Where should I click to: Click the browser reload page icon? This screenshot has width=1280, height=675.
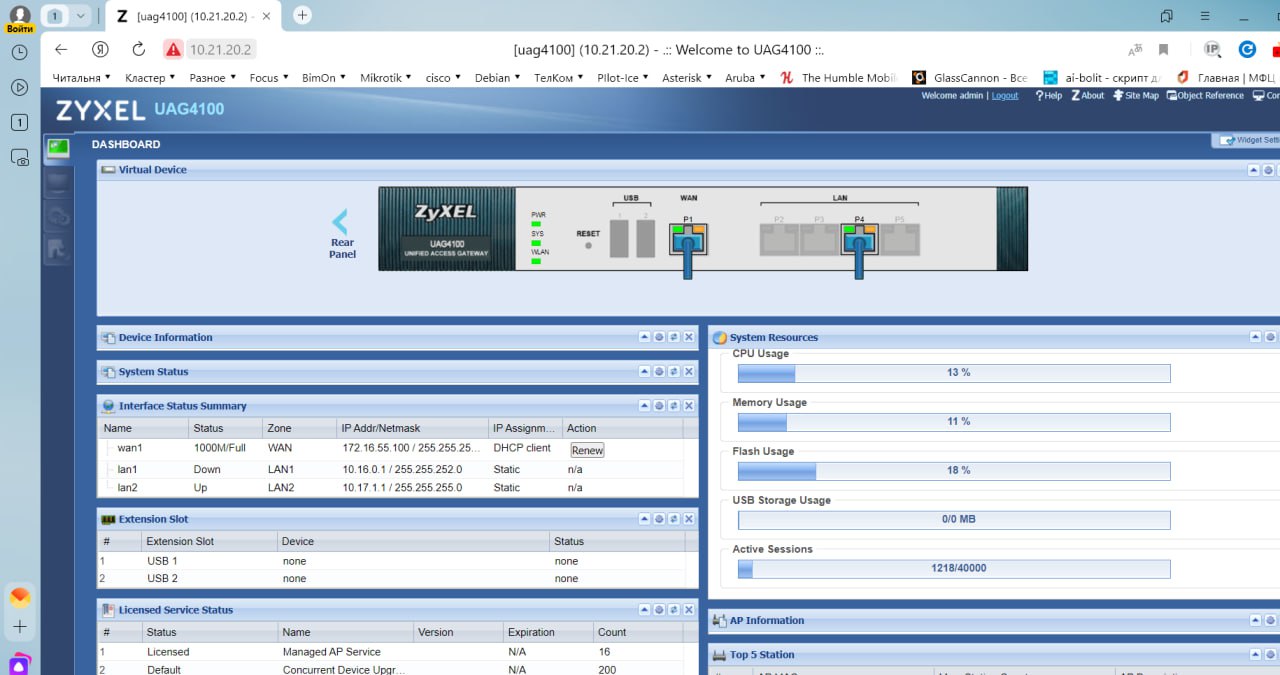coord(139,49)
